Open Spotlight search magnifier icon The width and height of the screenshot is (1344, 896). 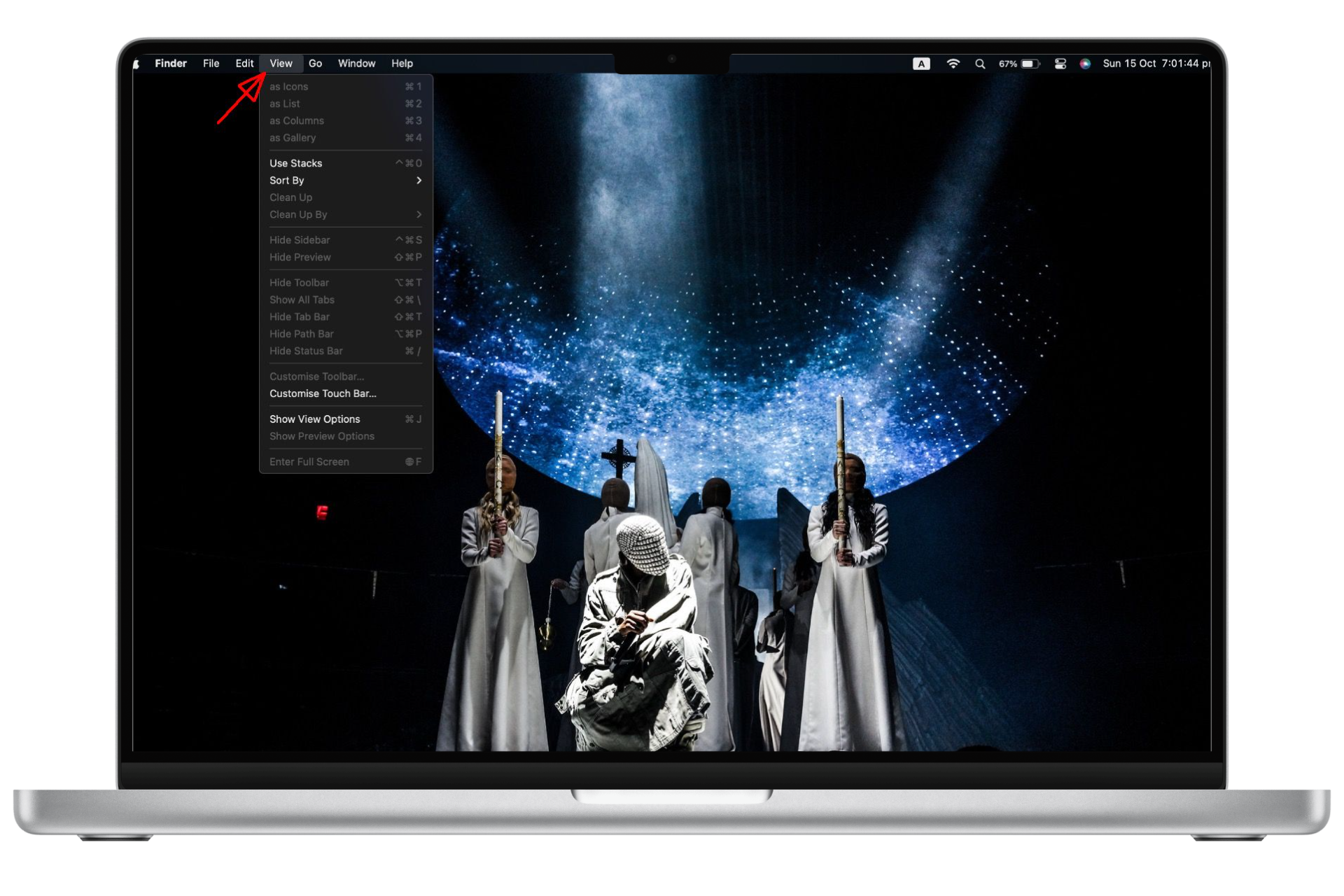click(x=980, y=64)
